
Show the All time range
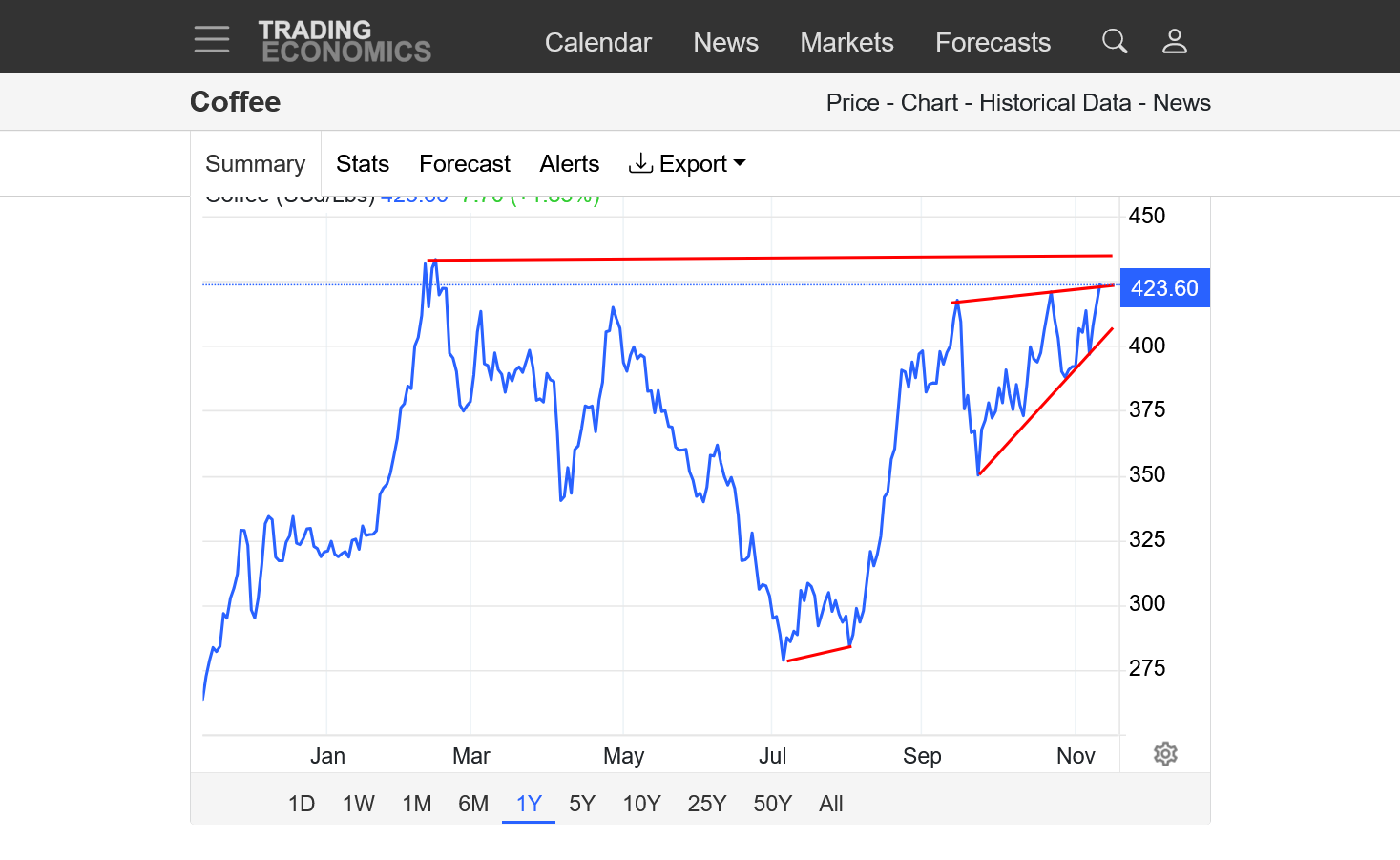830,804
